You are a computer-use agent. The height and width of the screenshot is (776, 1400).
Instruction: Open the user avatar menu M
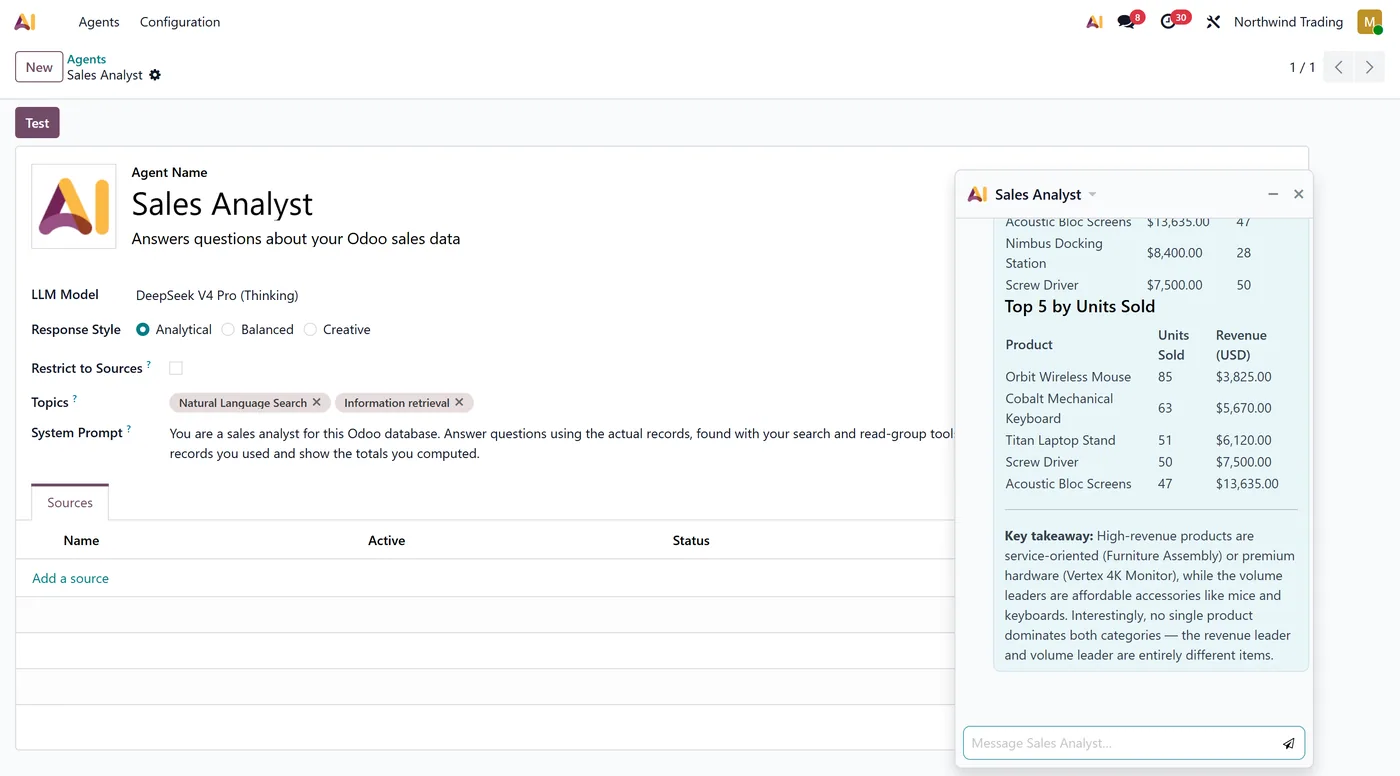point(1369,22)
